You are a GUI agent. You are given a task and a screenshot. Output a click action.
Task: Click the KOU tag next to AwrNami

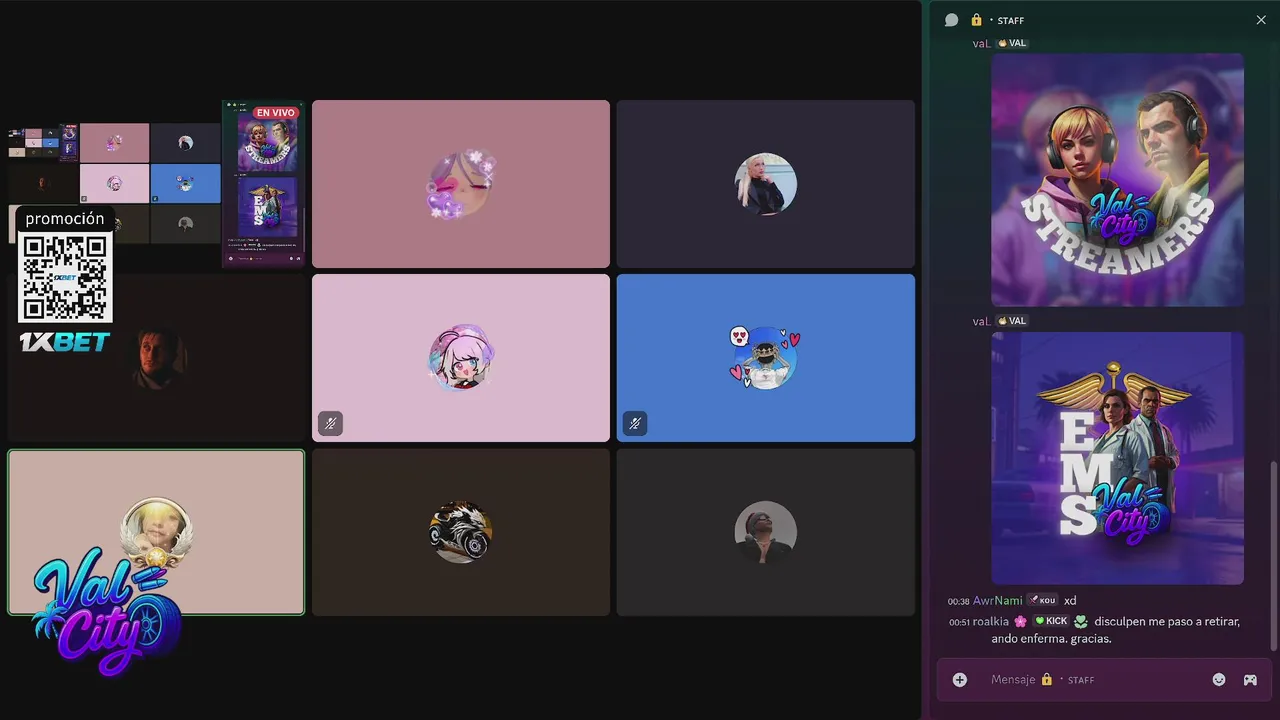(1043, 601)
